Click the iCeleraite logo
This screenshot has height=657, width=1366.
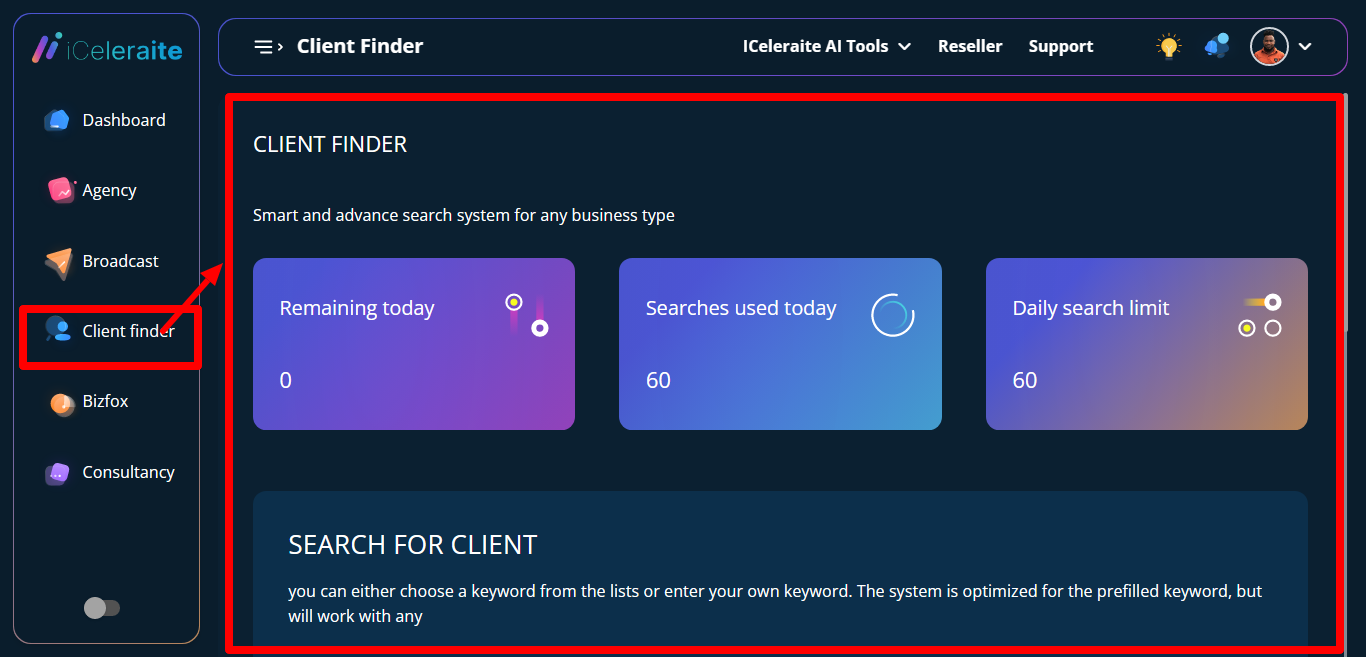pos(106,48)
